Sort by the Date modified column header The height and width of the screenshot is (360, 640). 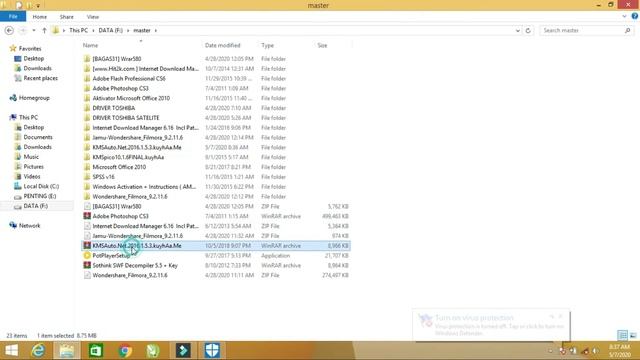point(222,45)
